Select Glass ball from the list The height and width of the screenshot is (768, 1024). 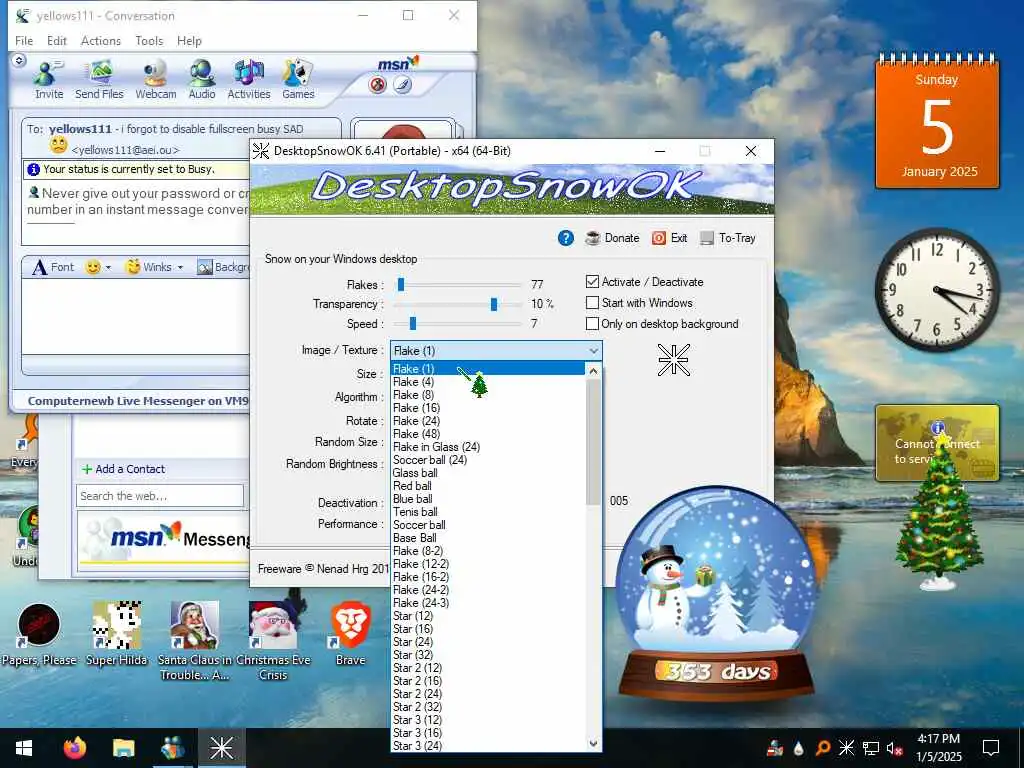coord(488,473)
